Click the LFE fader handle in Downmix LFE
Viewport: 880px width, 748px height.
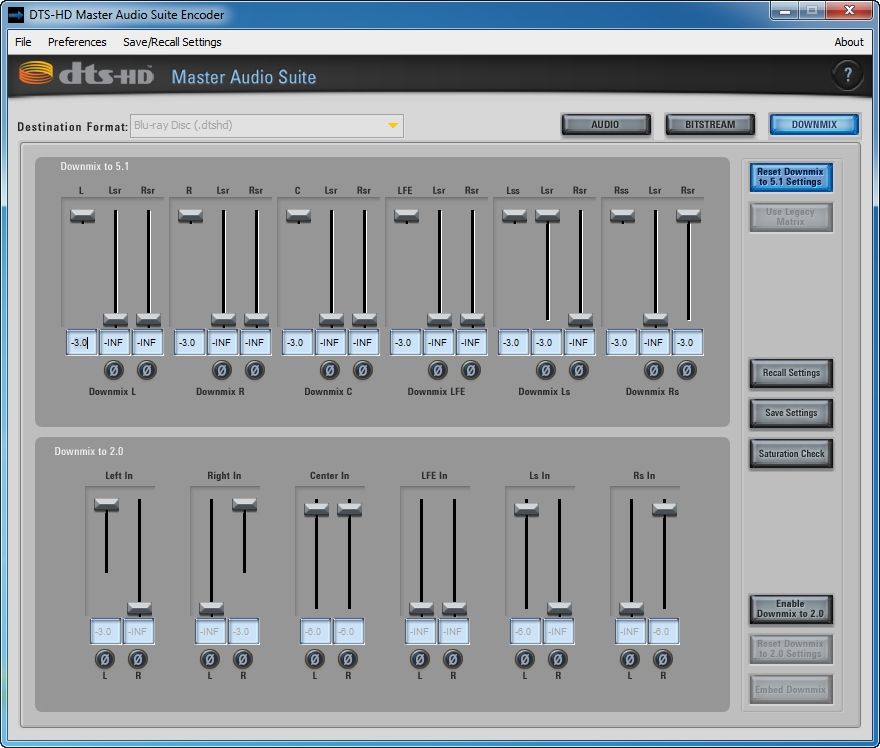coord(406,216)
